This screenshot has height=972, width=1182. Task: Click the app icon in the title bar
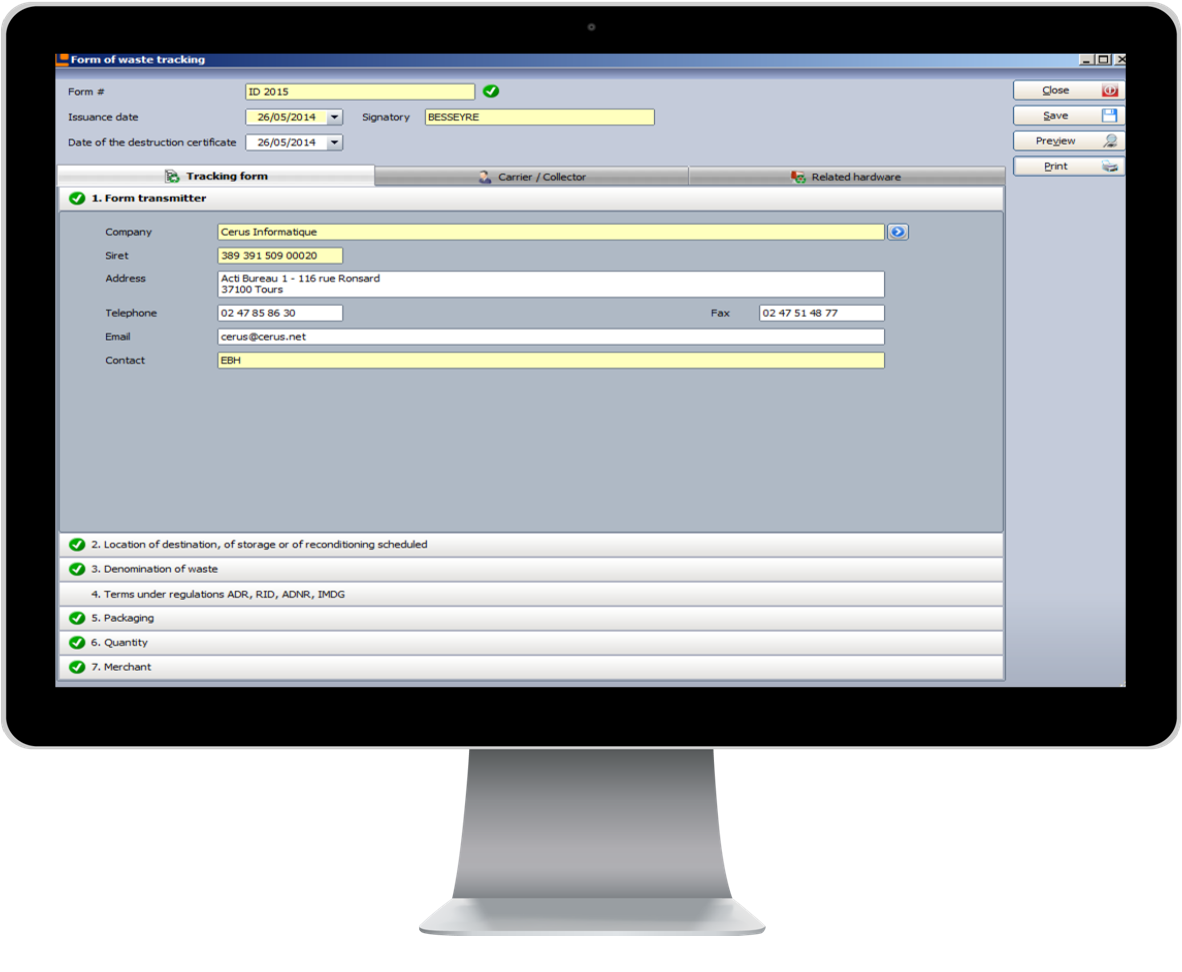[62, 60]
